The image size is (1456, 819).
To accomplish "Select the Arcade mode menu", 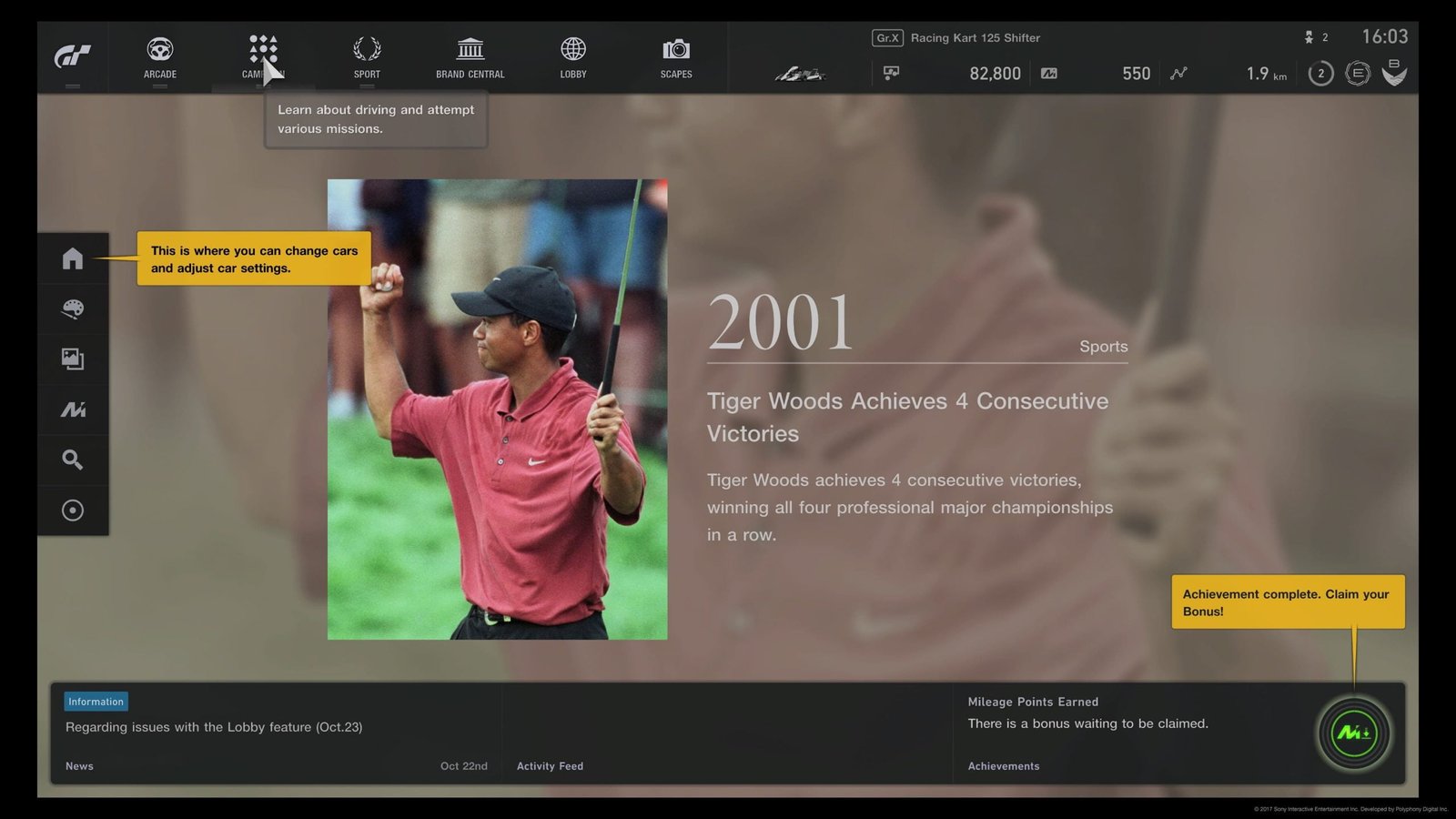I will 160,56.
